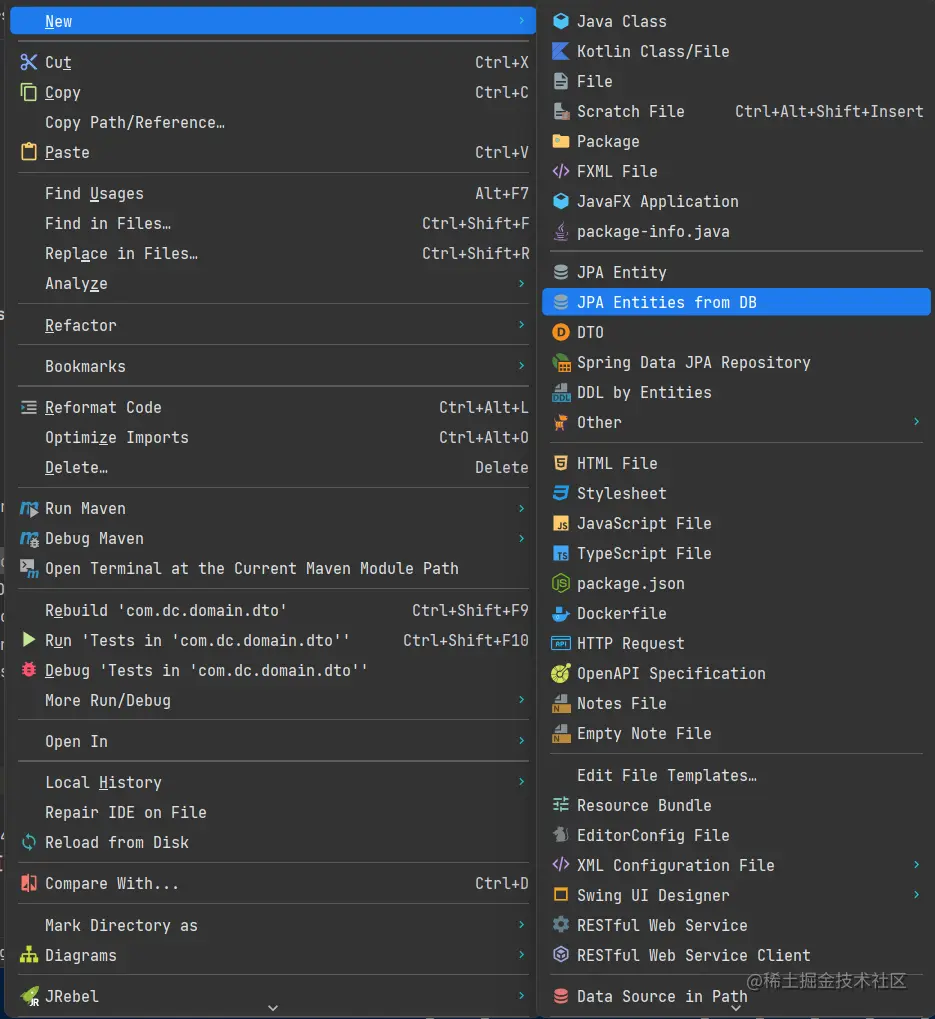Click the JPA Entity icon
The width and height of the screenshot is (935, 1019).
point(560,272)
